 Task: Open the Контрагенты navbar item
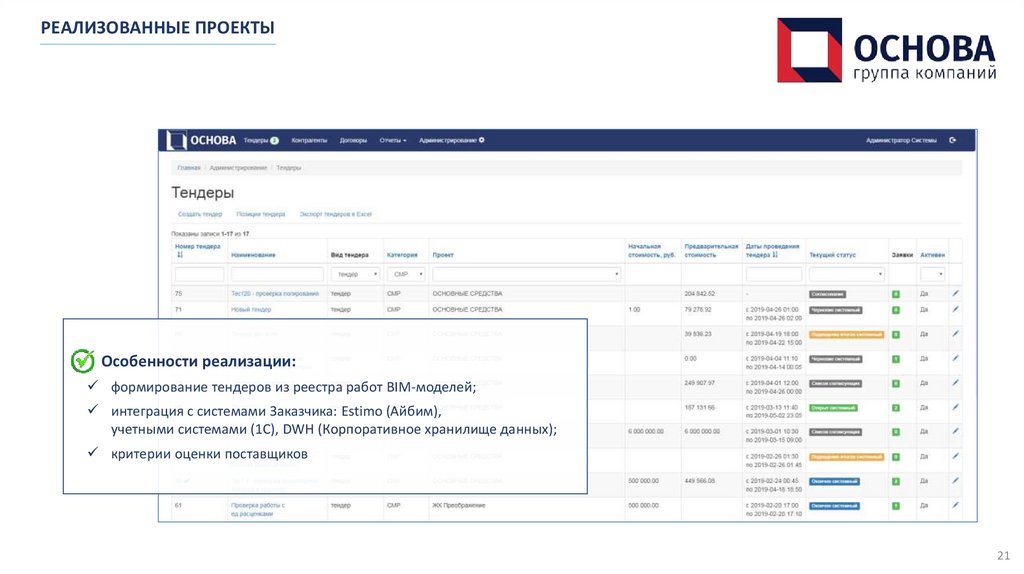point(309,140)
